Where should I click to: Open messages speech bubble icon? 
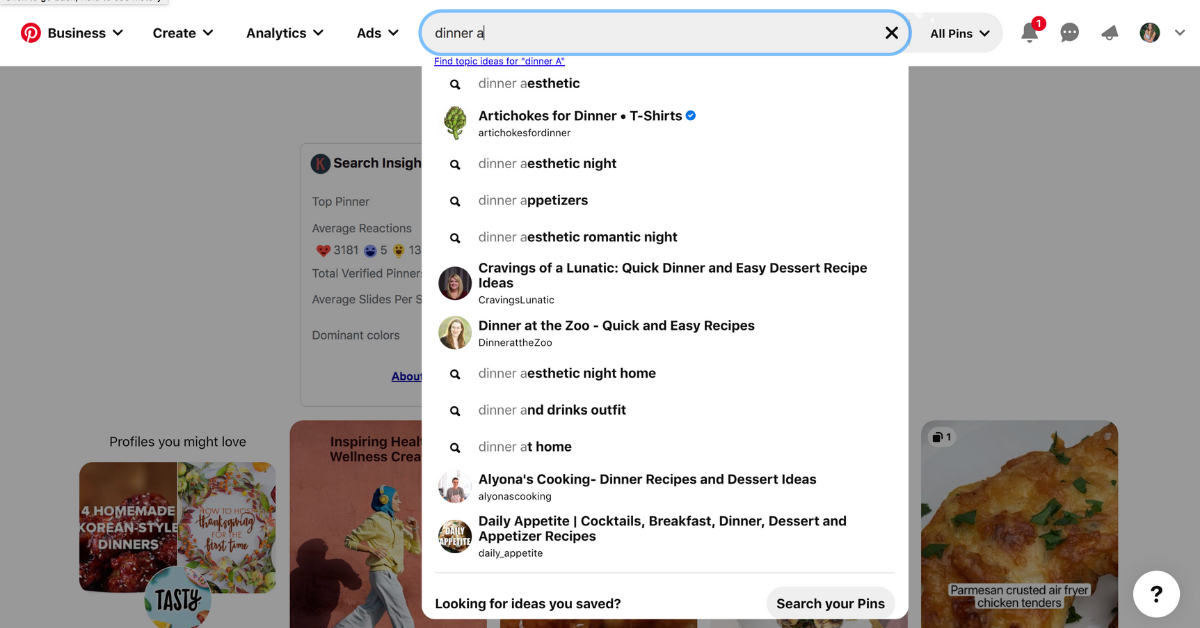point(1070,33)
